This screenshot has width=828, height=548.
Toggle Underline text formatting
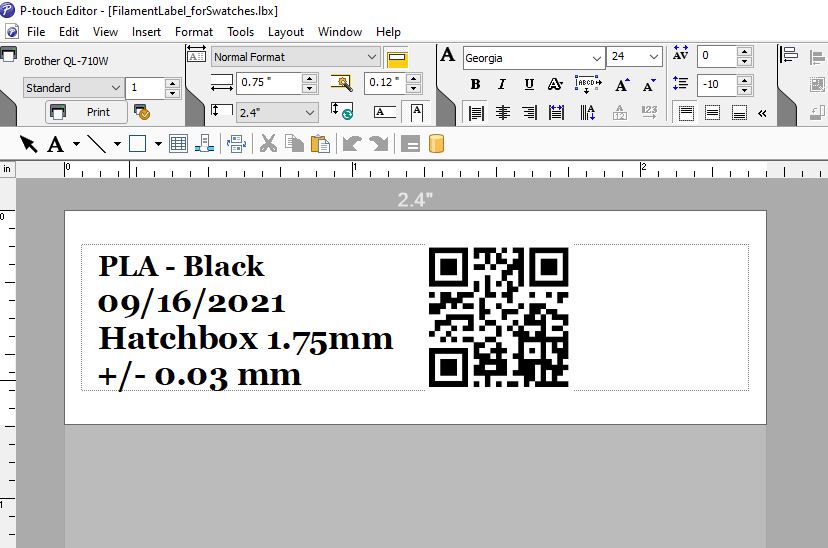point(528,85)
